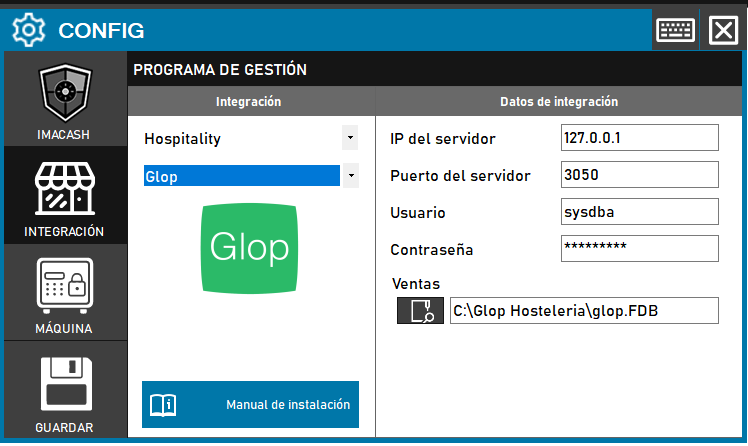This screenshot has height=446, width=748.
Task: Select the highlighted Glop combo box
Action: tap(241, 176)
